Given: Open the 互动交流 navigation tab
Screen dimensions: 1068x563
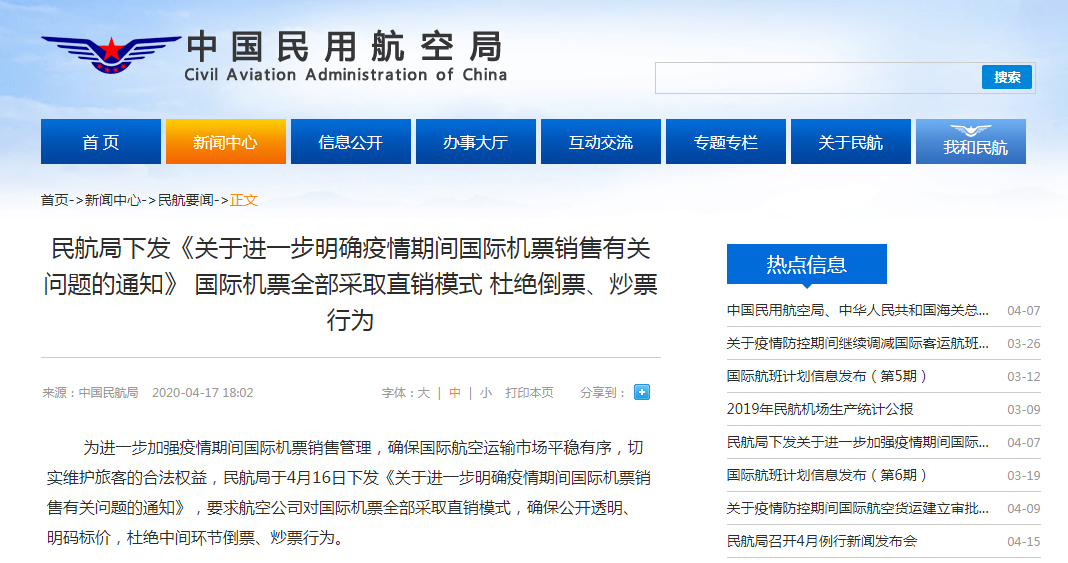Looking at the screenshot, I should click(601, 142).
